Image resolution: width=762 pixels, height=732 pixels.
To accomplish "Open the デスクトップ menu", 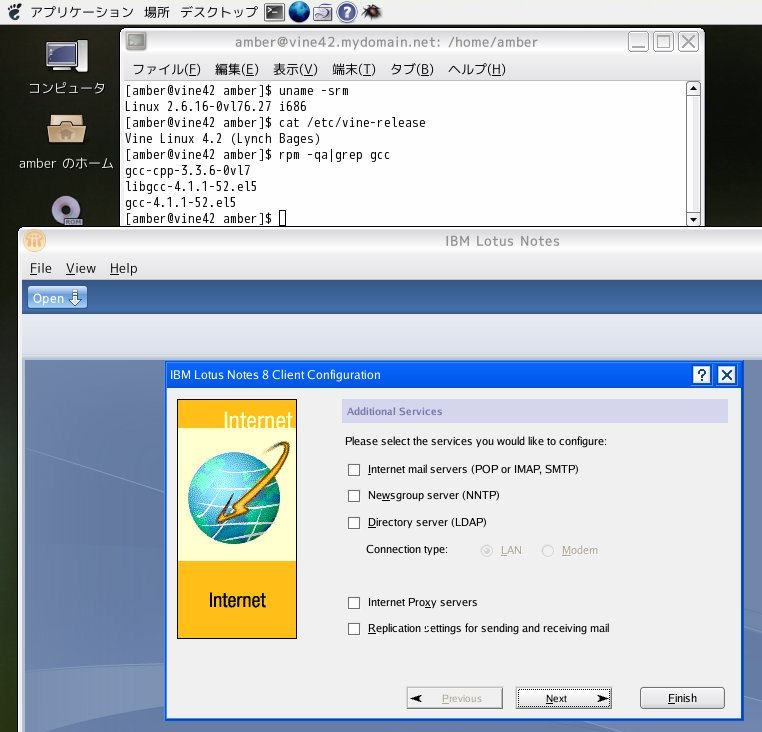I will click(x=219, y=12).
